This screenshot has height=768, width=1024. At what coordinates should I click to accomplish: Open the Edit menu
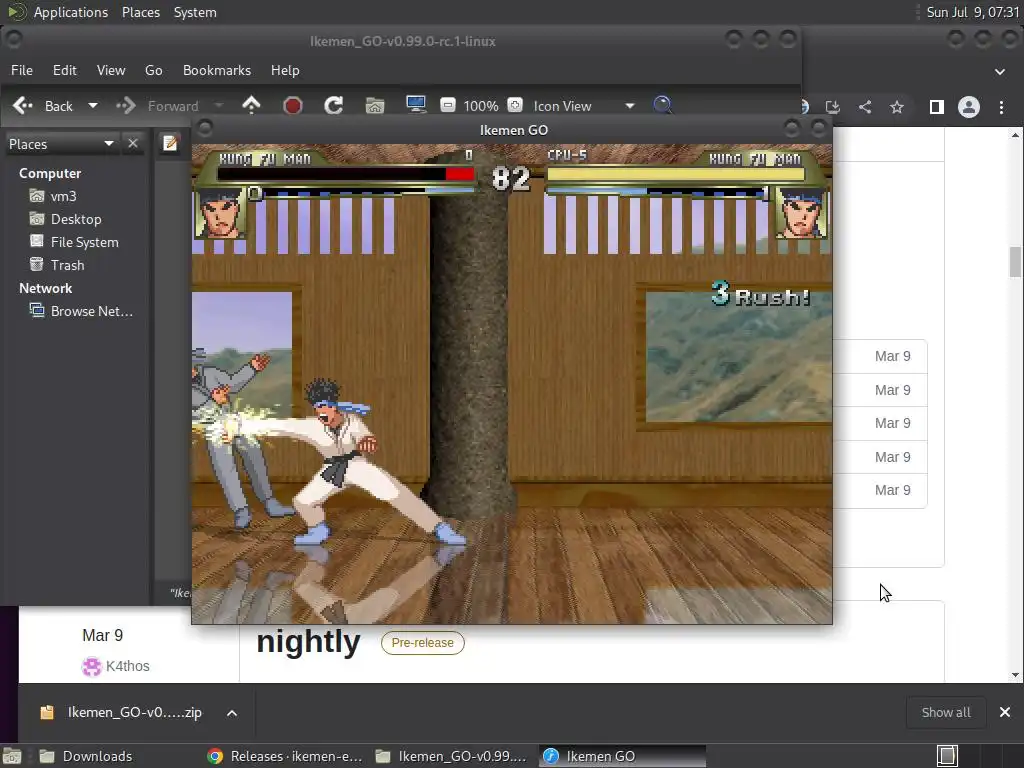65,70
